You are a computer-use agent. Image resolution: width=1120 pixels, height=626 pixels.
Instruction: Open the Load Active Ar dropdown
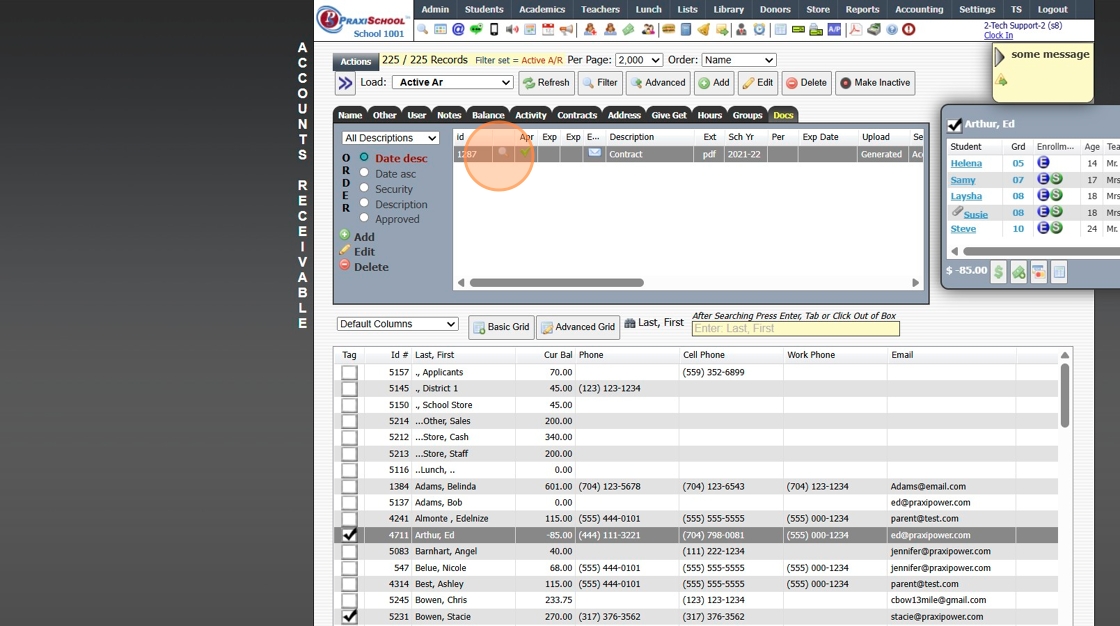pos(453,82)
